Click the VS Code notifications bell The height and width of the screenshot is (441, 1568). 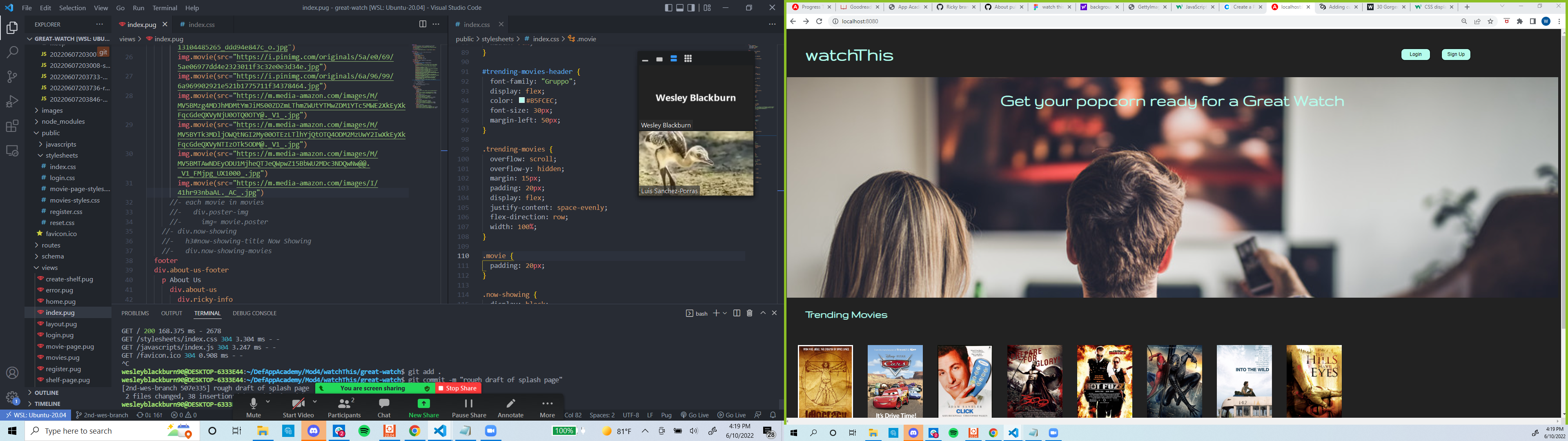coord(773,415)
